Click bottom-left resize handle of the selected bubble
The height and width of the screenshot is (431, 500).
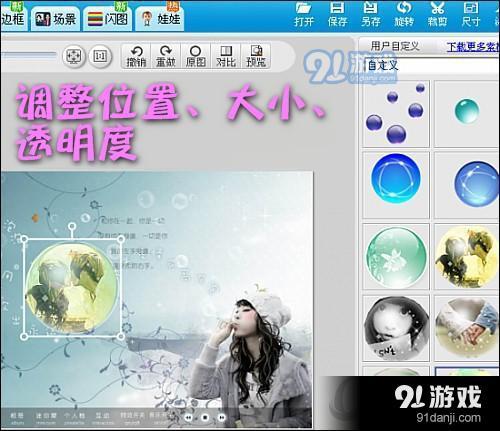[x=24, y=337]
